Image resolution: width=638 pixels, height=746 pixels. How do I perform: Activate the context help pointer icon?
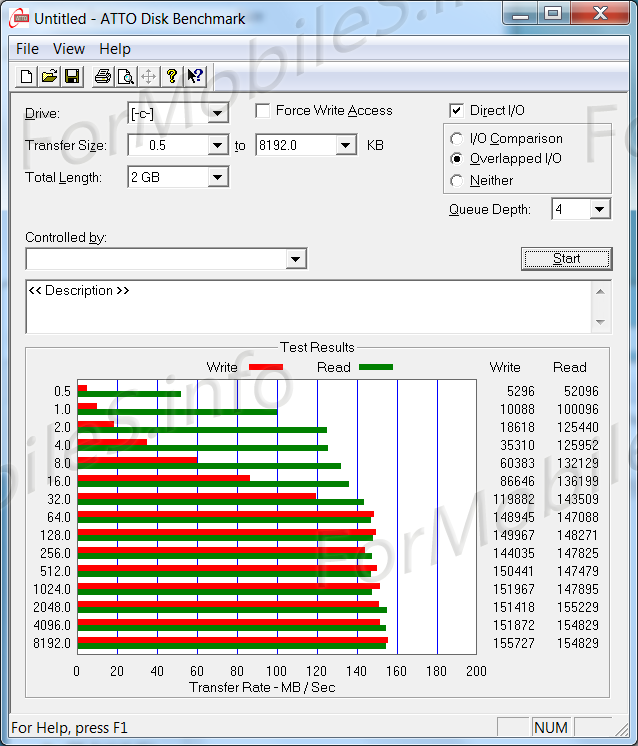coord(195,76)
